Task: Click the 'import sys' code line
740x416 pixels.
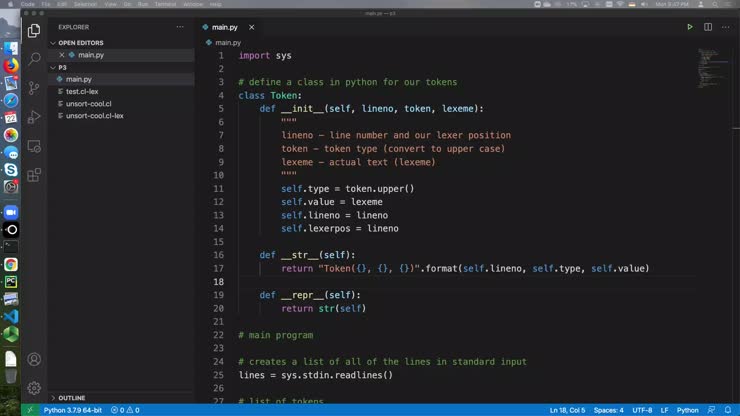Action: pyautogui.click(x=265, y=56)
